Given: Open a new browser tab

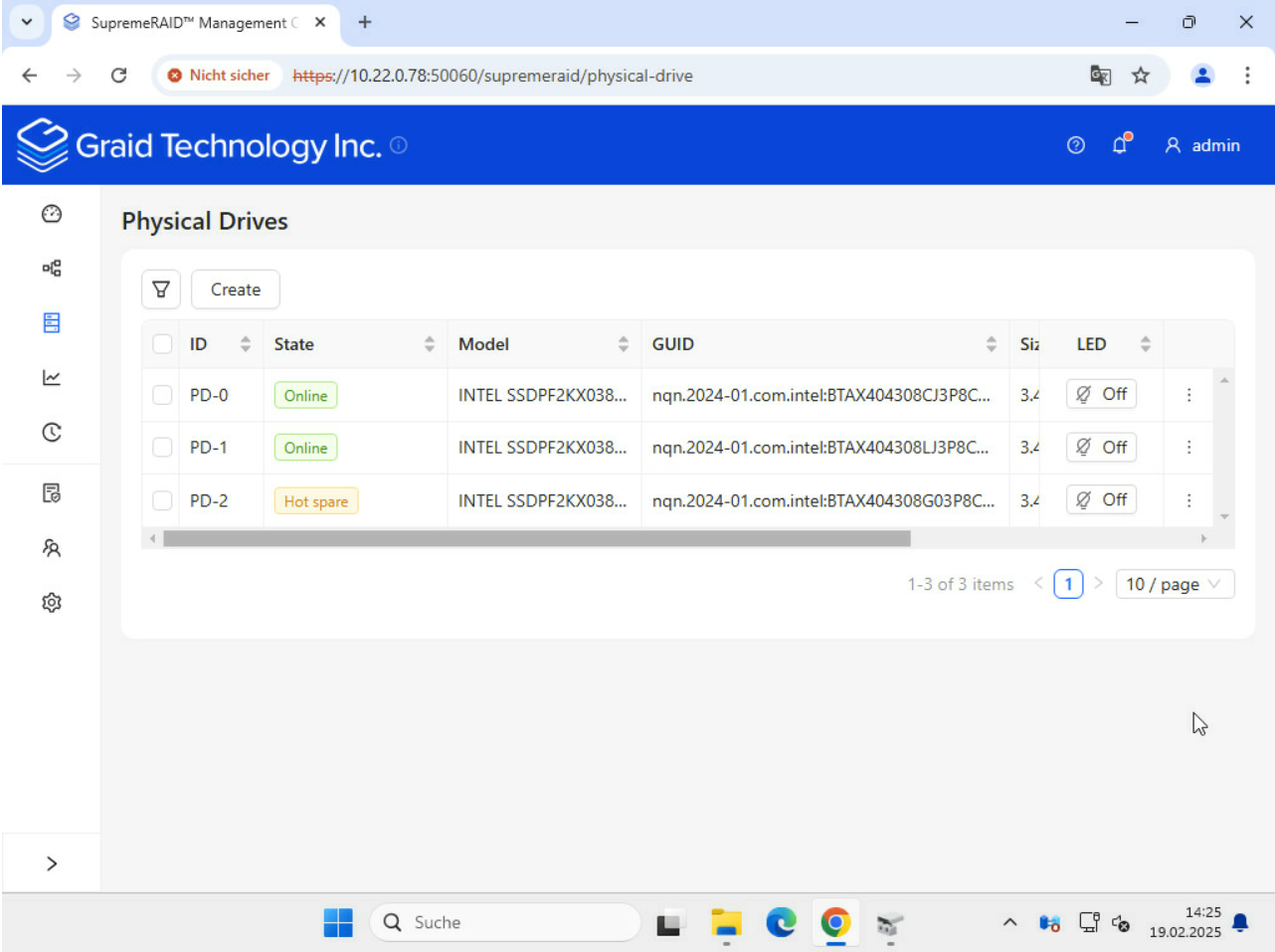Looking at the screenshot, I should [x=365, y=22].
